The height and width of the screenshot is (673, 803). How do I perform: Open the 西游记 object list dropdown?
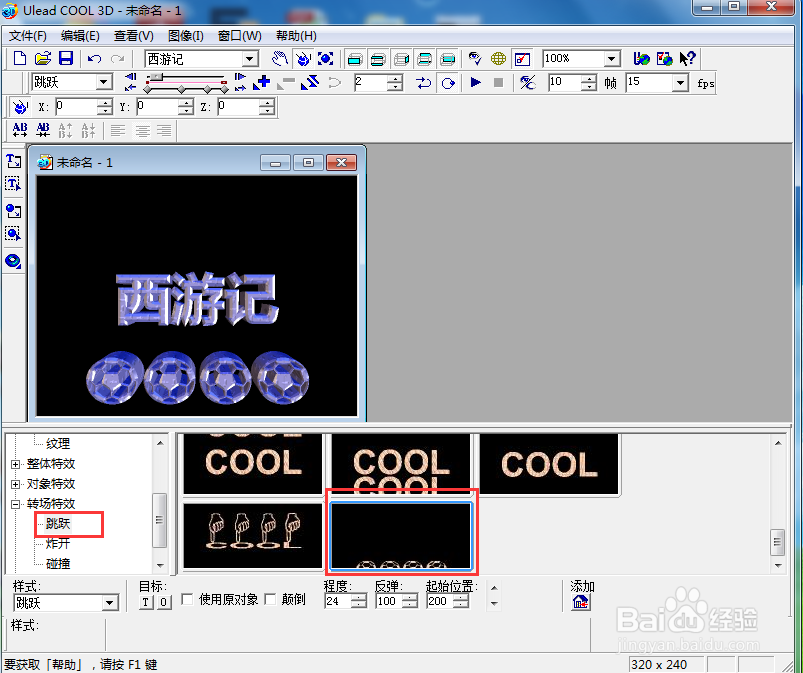coord(249,59)
